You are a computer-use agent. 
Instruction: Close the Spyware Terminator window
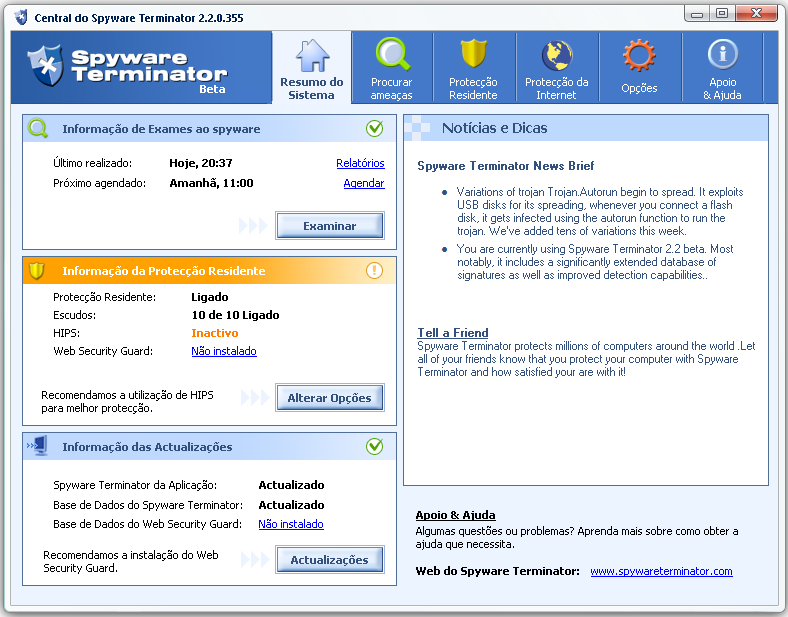click(756, 14)
